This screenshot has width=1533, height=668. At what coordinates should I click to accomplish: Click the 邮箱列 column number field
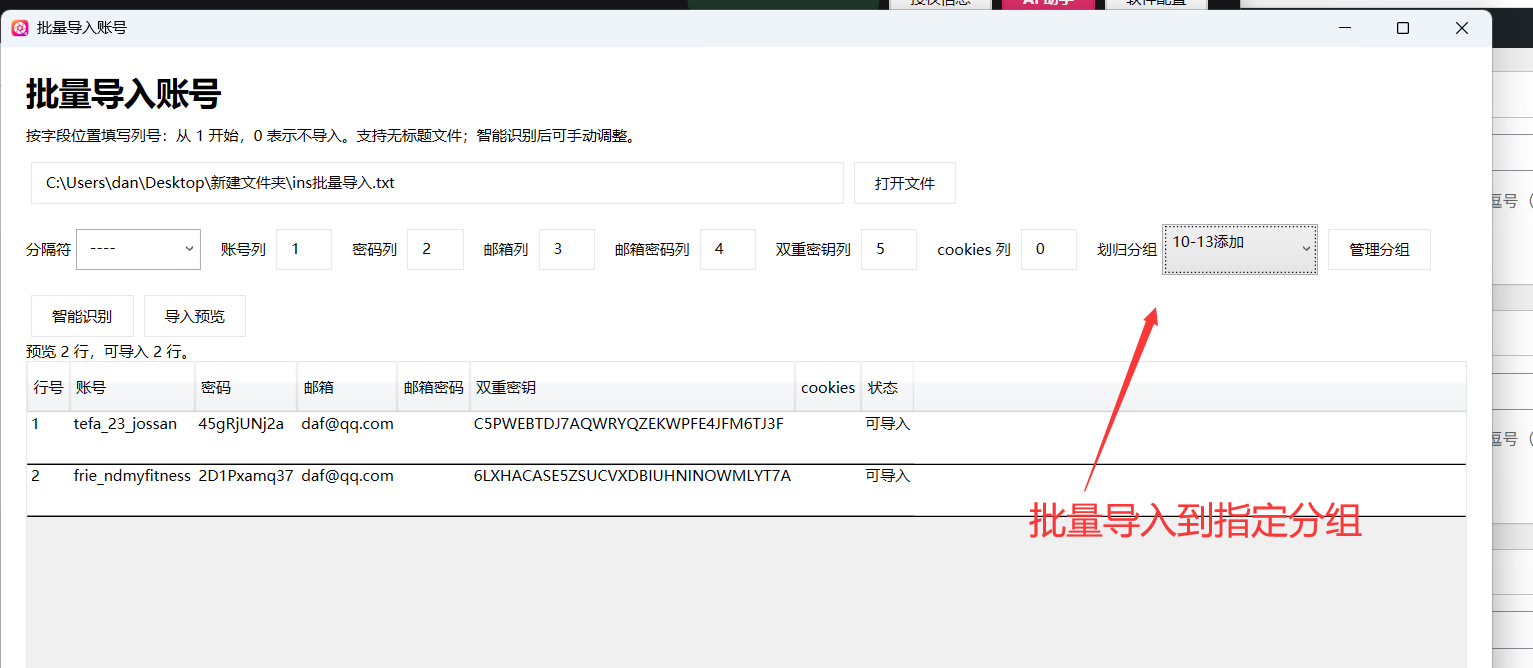click(x=567, y=249)
